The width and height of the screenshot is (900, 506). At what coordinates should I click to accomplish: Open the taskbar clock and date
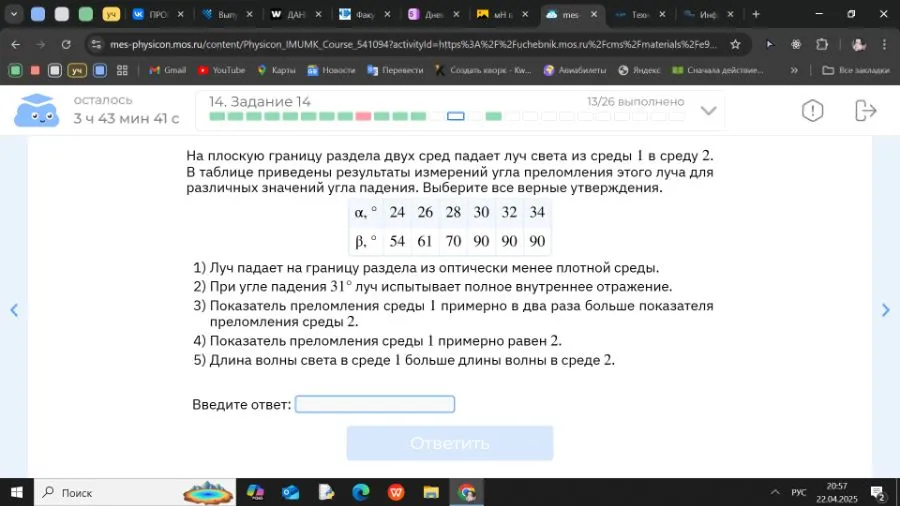(x=837, y=492)
